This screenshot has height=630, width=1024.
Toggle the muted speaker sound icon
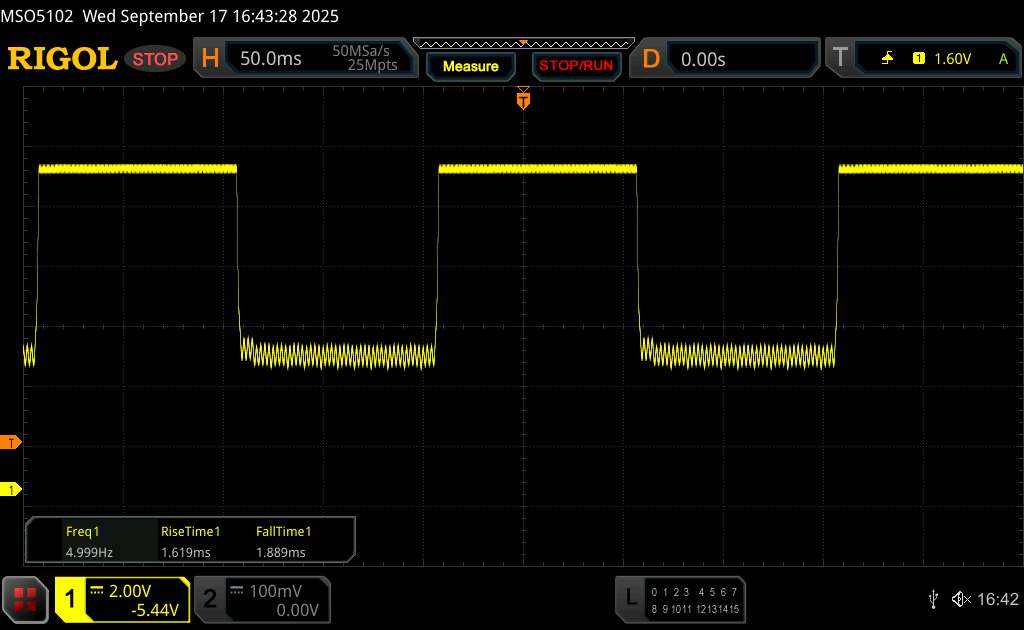tap(960, 598)
